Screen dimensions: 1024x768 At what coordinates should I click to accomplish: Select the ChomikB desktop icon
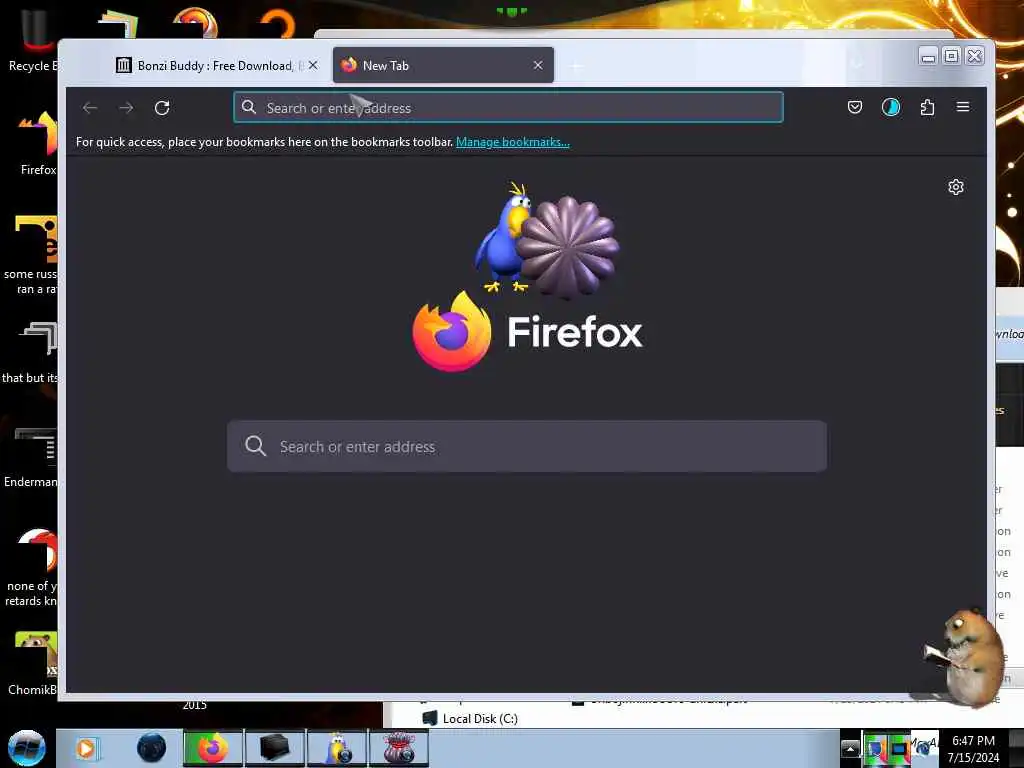(33, 663)
